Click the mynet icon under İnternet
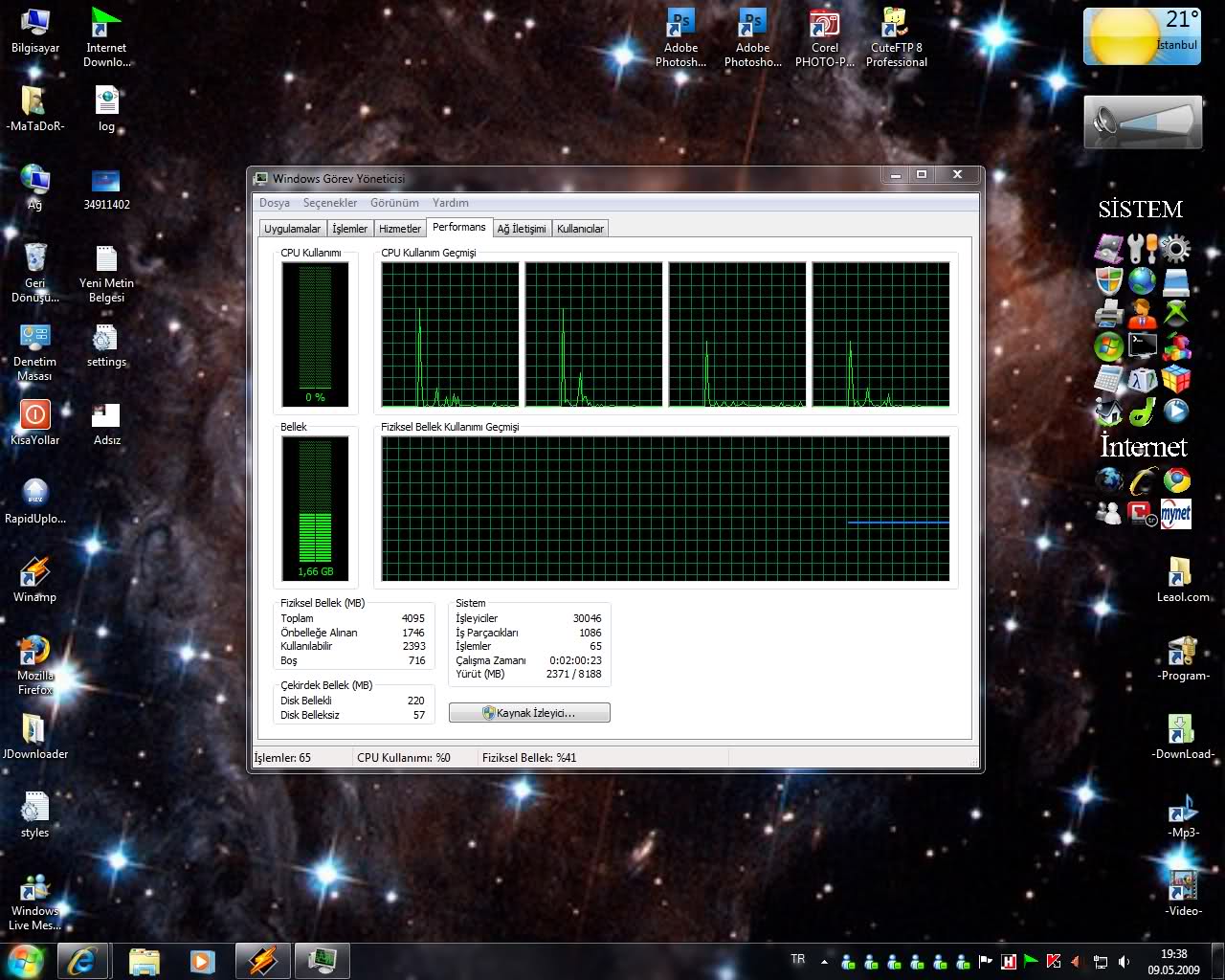The width and height of the screenshot is (1225, 980). (1176, 514)
